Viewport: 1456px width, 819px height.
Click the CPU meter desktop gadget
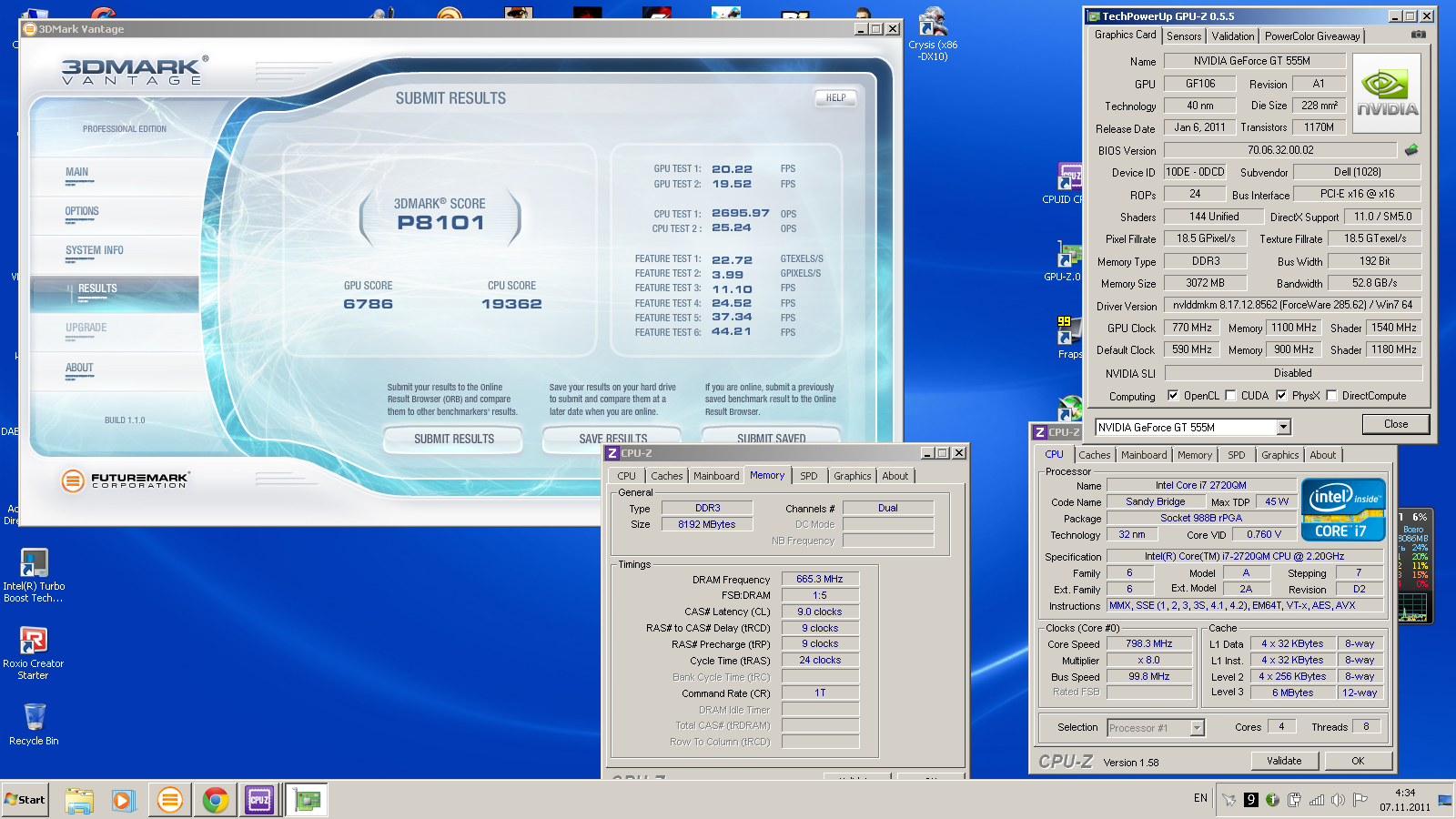pyautogui.click(x=1413, y=566)
